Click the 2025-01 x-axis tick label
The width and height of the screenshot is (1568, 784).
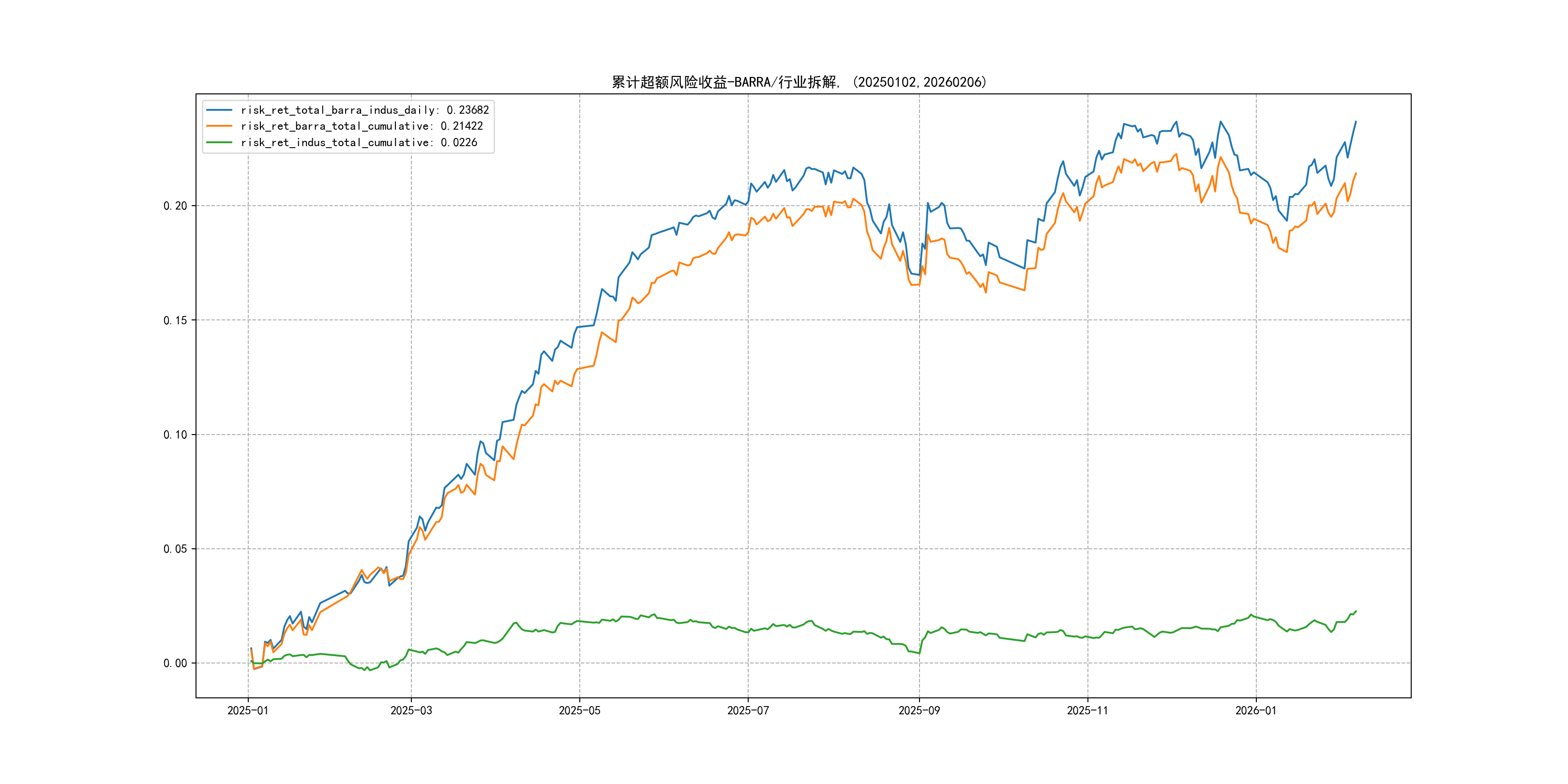point(248,710)
